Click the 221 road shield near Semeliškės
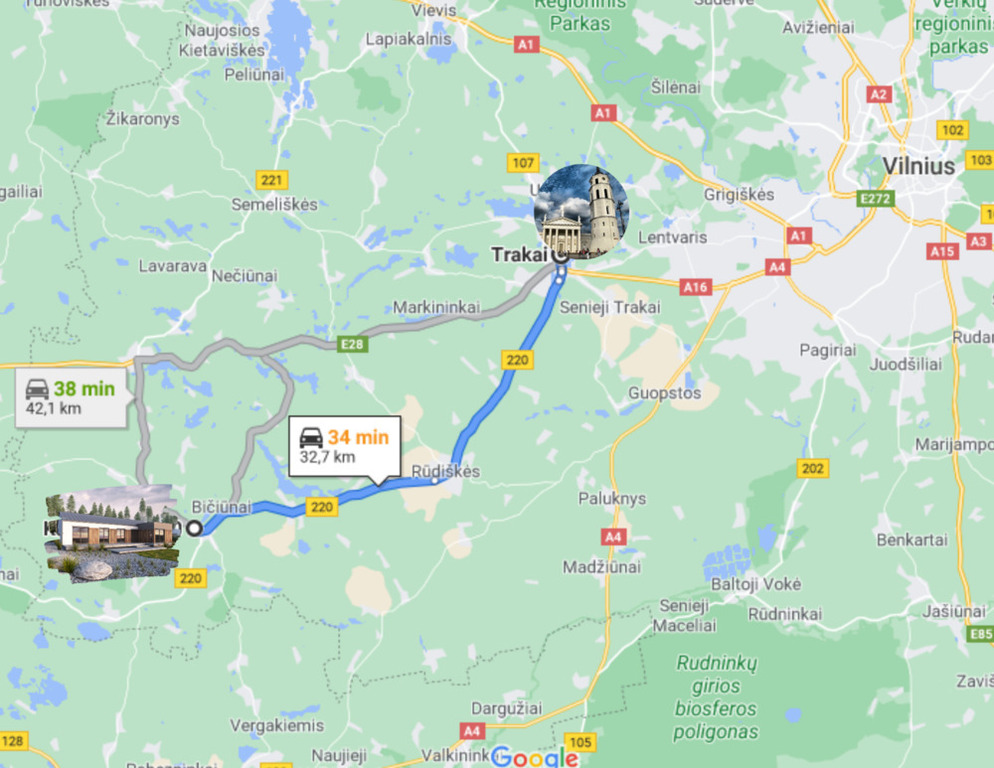This screenshot has height=768, width=994. [272, 180]
